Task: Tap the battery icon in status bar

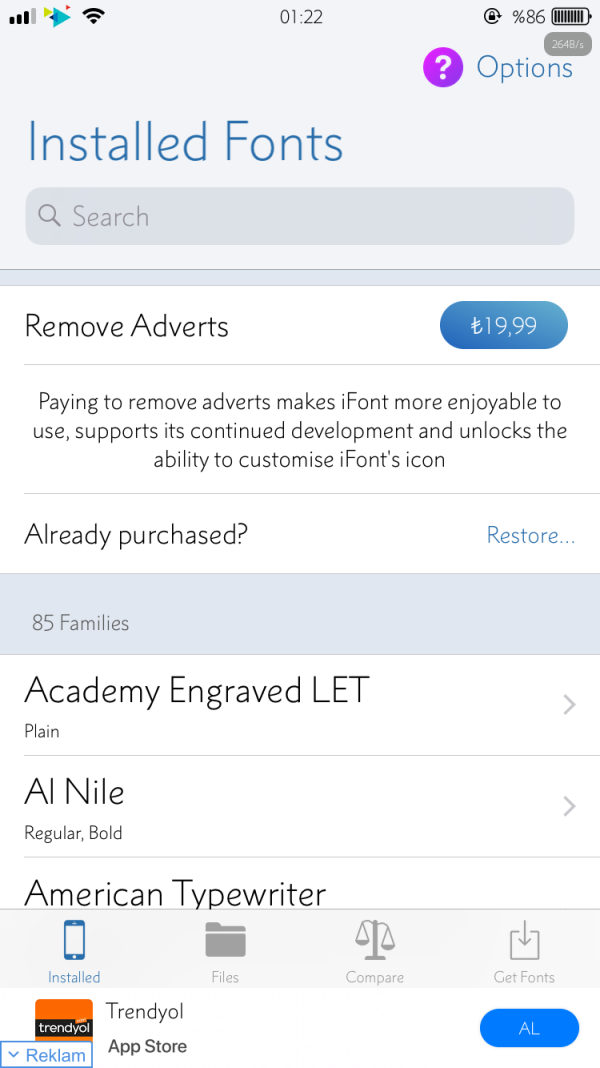Action: [x=570, y=16]
